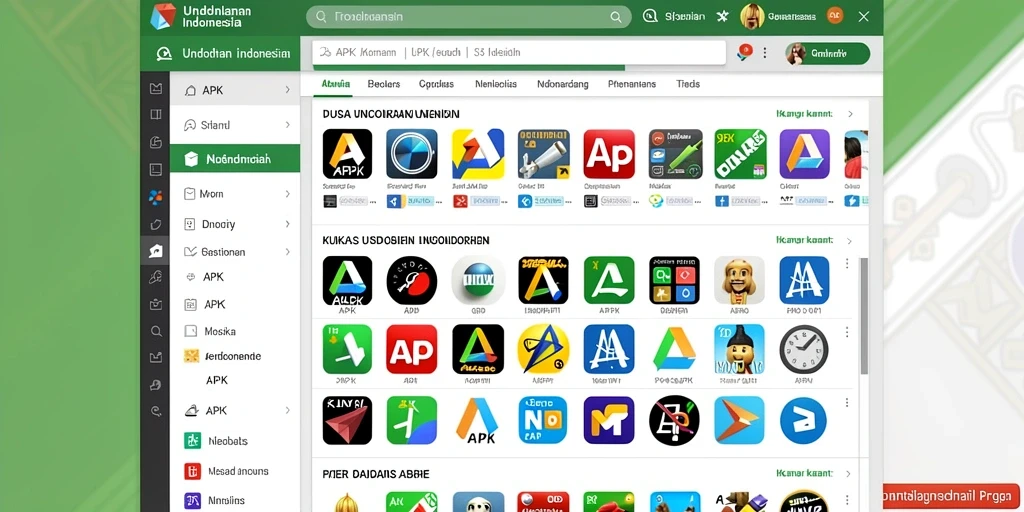Expand the Srlanl sidebar entry
Image resolution: width=1024 pixels, height=512 pixels.
pyautogui.click(x=287, y=125)
